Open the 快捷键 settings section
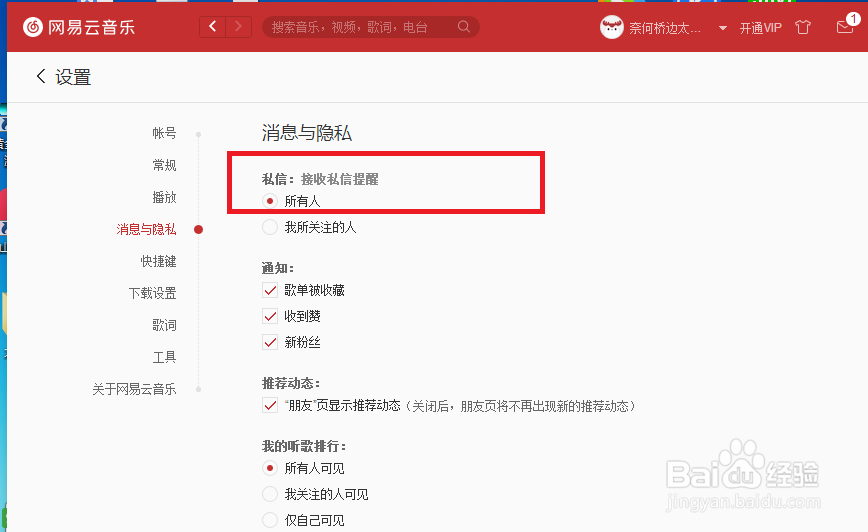This screenshot has height=532, width=868. pos(158,261)
